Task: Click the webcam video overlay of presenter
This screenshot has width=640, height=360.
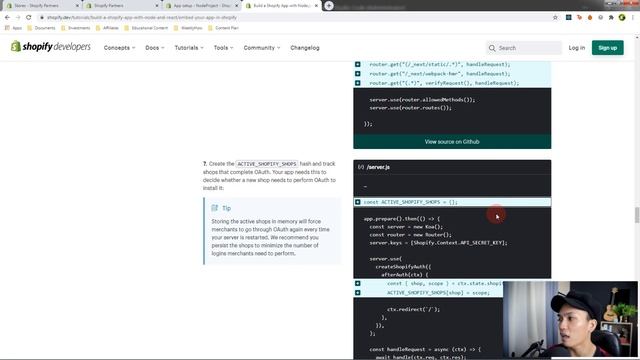Action: tap(570, 319)
